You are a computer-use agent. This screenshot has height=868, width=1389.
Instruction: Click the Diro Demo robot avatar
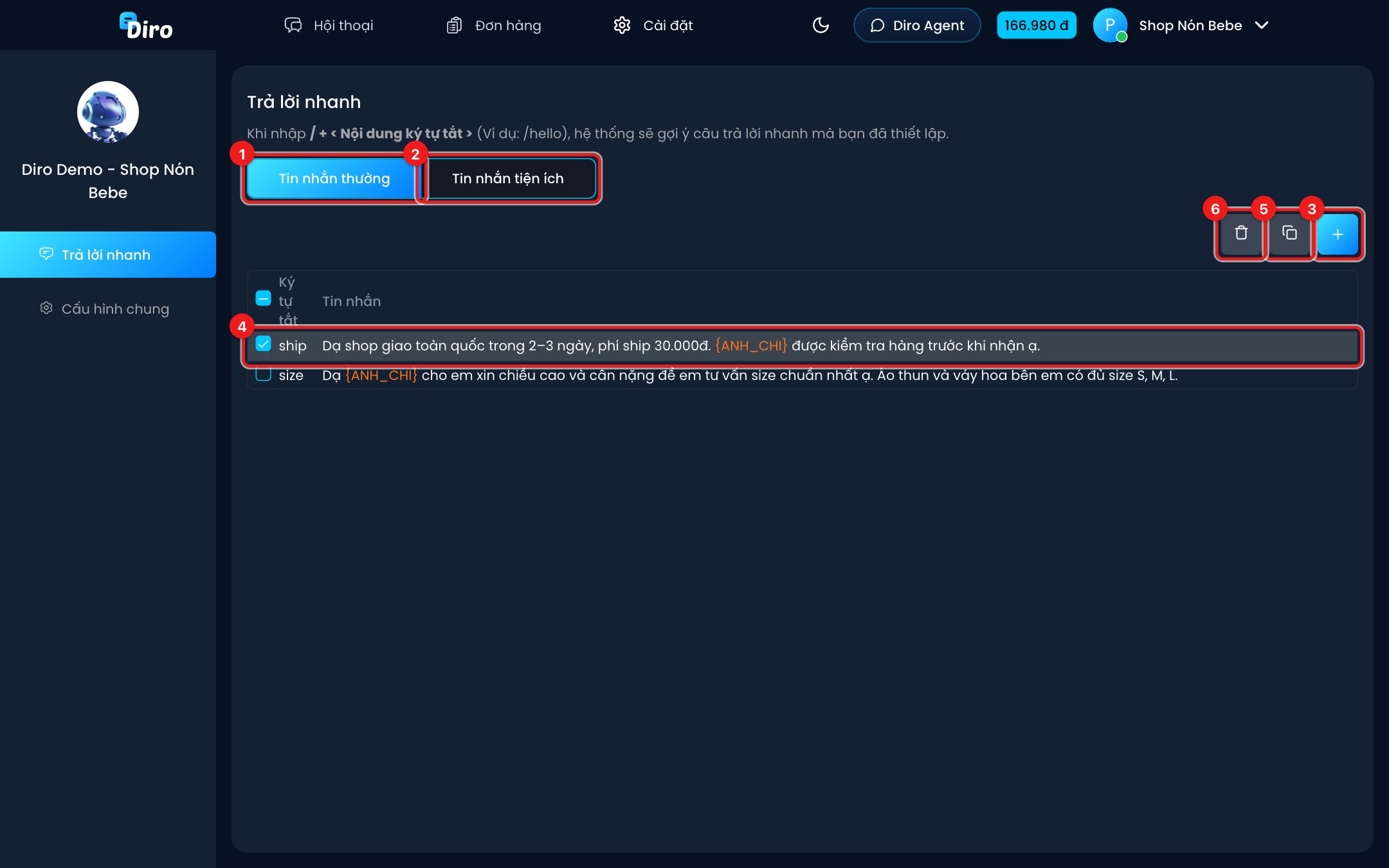tap(108, 112)
